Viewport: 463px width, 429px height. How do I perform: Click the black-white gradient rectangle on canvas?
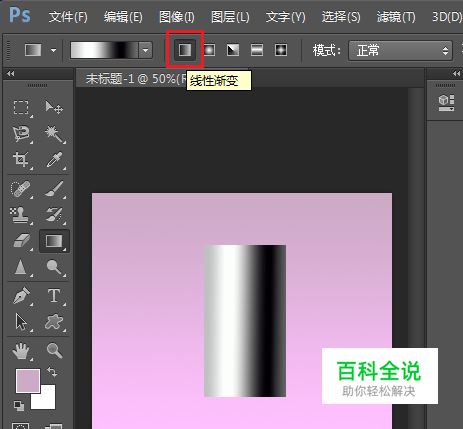click(245, 321)
